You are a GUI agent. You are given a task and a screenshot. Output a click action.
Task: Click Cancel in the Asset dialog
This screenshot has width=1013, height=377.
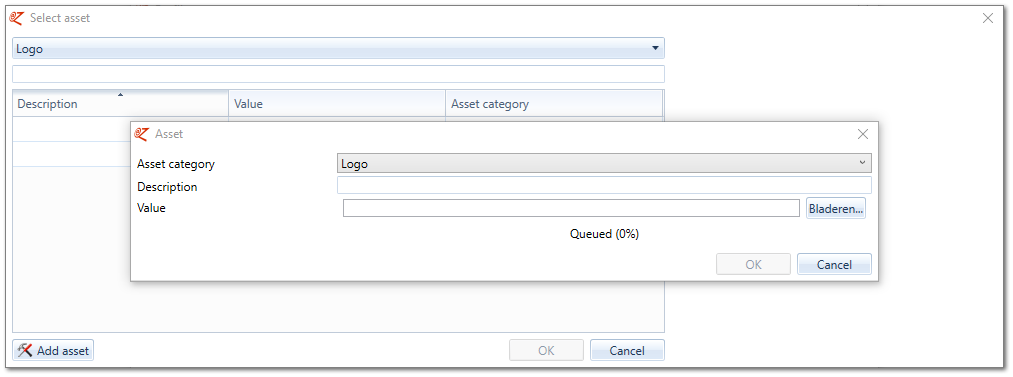point(834,264)
